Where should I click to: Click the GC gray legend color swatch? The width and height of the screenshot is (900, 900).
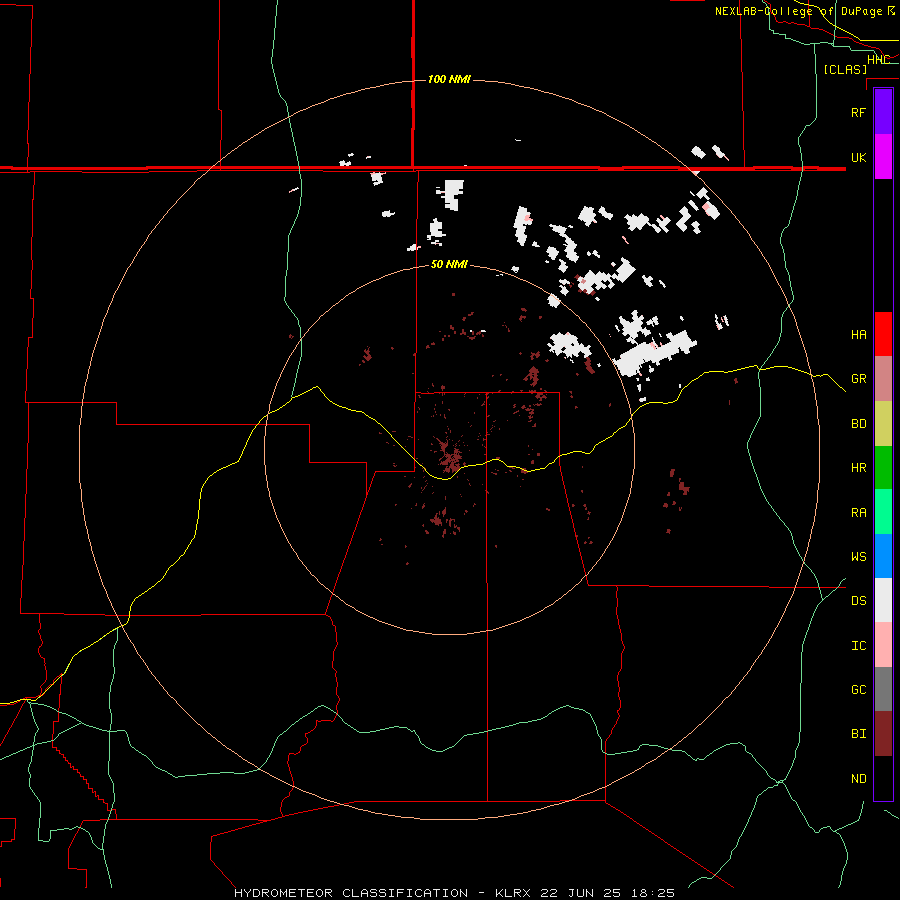(883, 689)
